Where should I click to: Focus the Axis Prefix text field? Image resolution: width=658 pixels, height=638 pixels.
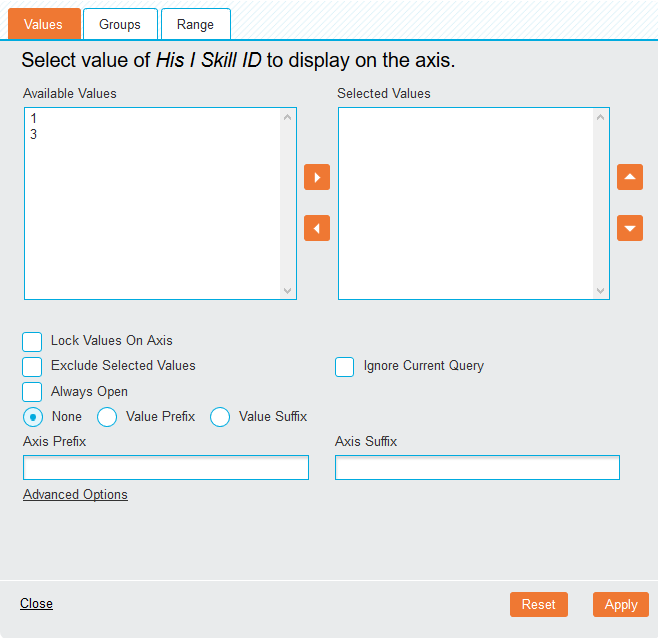[x=166, y=468]
